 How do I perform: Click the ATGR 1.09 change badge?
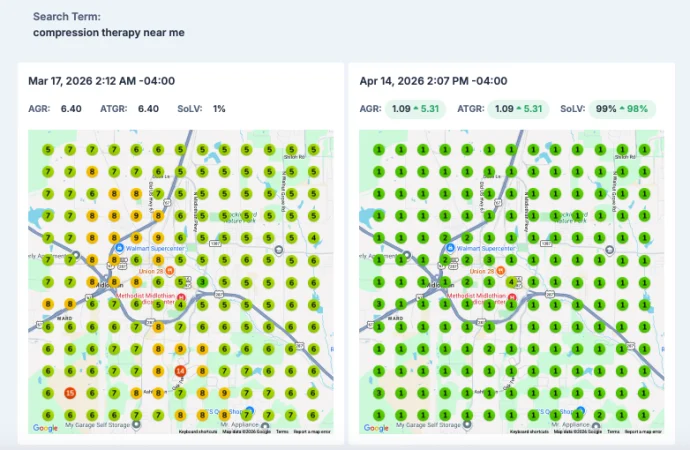point(518,109)
